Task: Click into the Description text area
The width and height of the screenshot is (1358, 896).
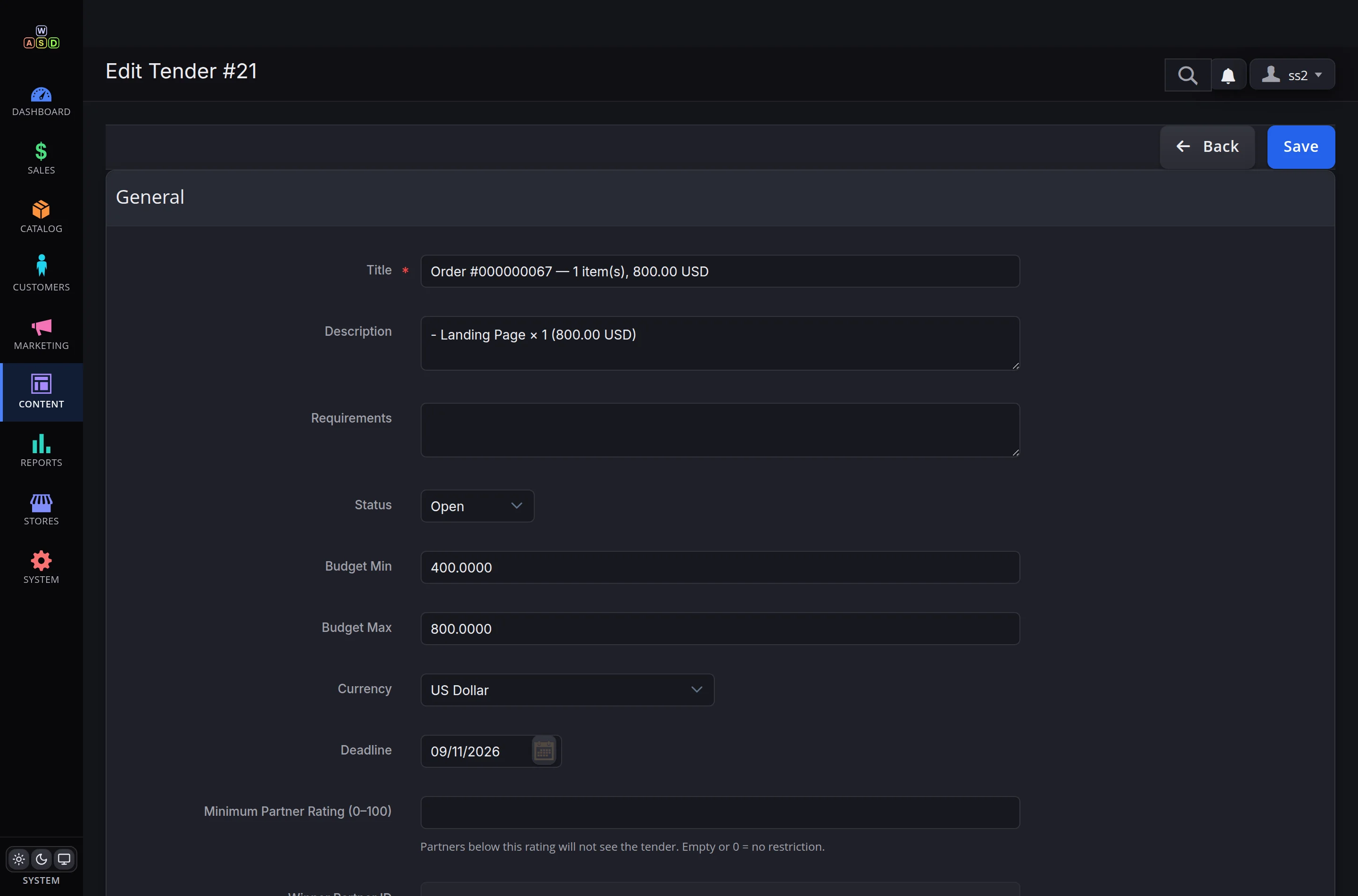Action: [720, 343]
